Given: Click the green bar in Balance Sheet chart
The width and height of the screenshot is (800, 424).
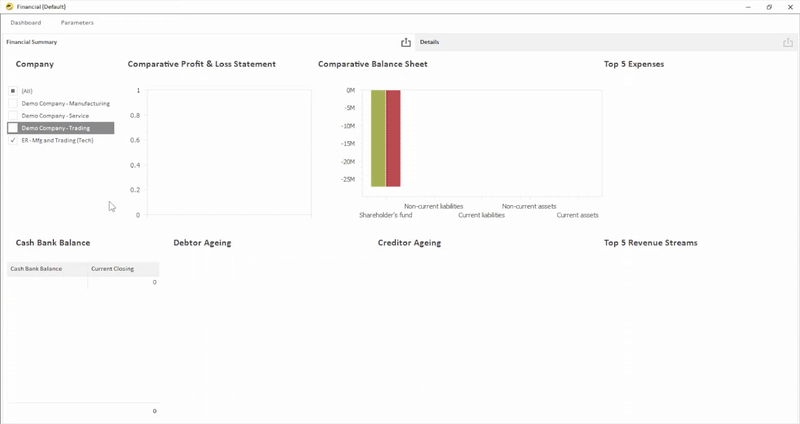Looking at the screenshot, I should click(x=378, y=138).
